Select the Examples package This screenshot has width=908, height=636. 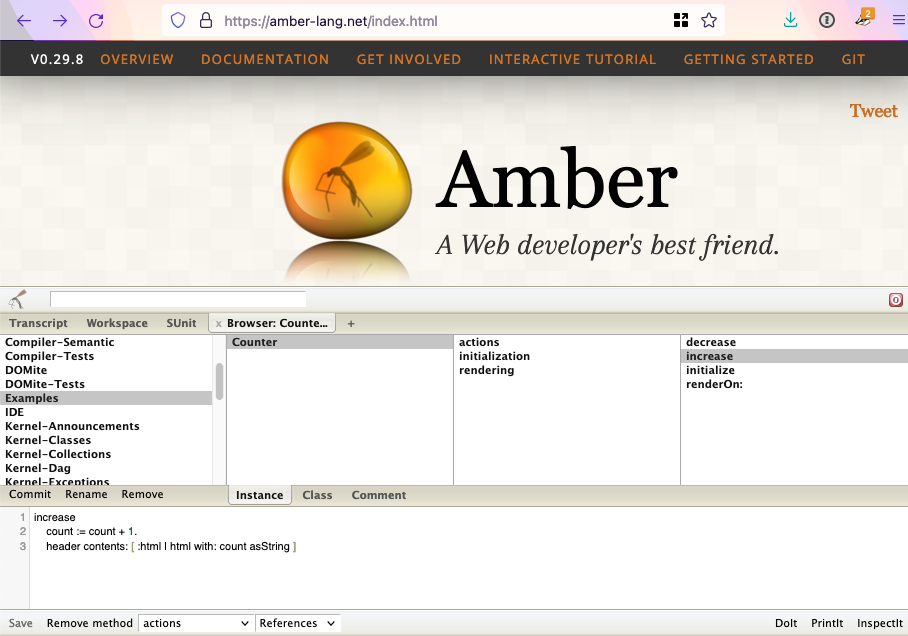pyautogui.click(x=106, y=398)
